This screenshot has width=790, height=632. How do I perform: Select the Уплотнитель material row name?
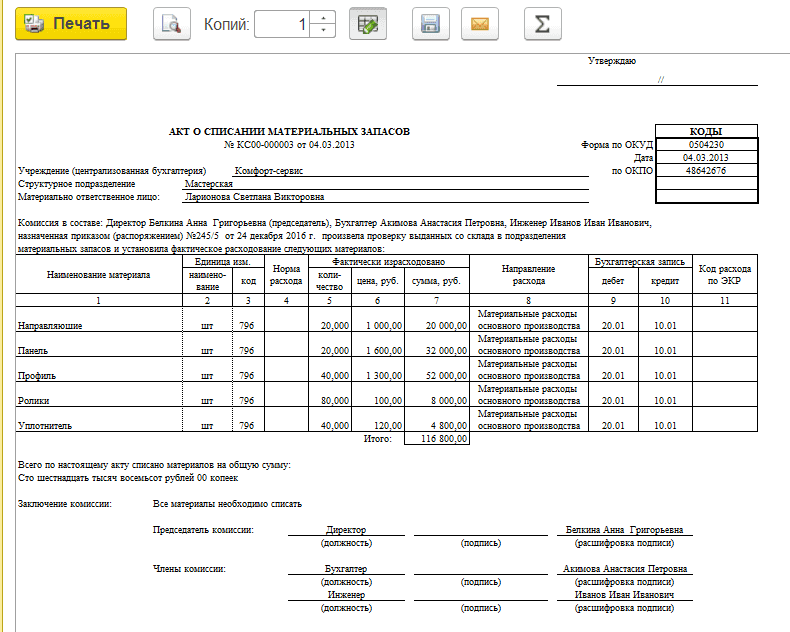click(45, 426)
